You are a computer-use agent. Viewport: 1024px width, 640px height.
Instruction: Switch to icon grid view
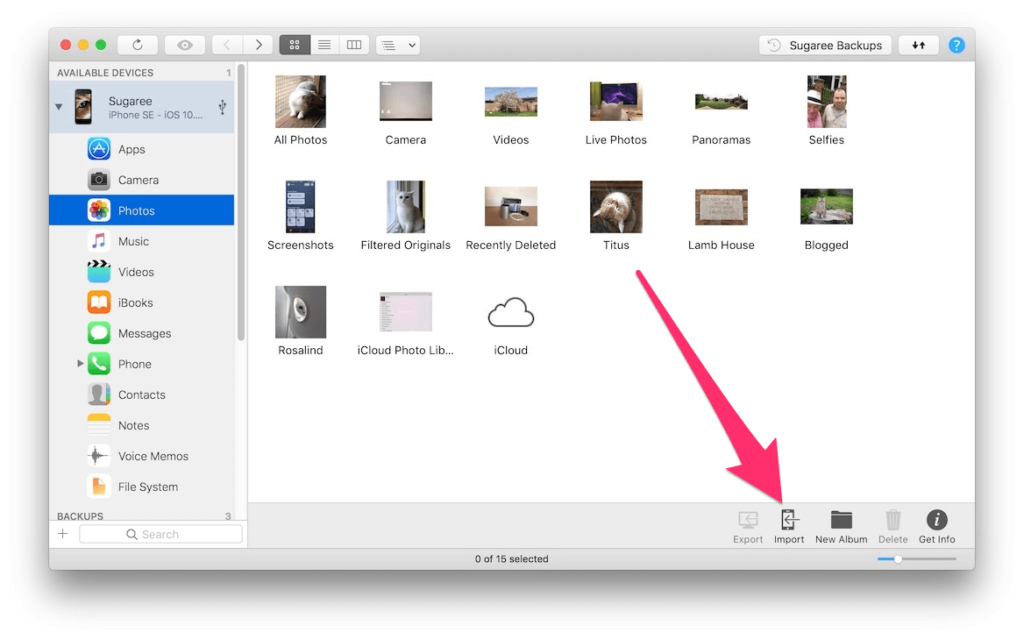295,45
